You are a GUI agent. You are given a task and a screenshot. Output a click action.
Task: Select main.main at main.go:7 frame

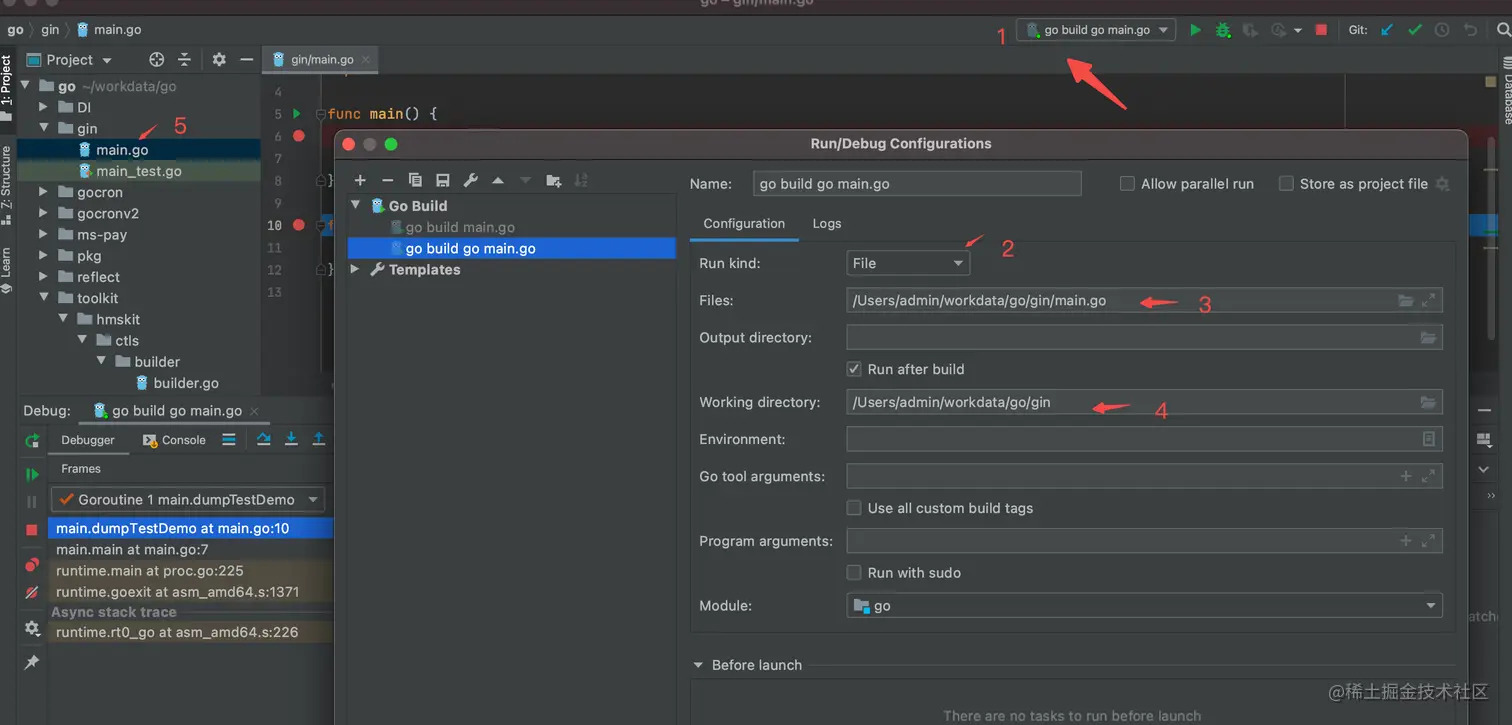(x=132, y=549)
